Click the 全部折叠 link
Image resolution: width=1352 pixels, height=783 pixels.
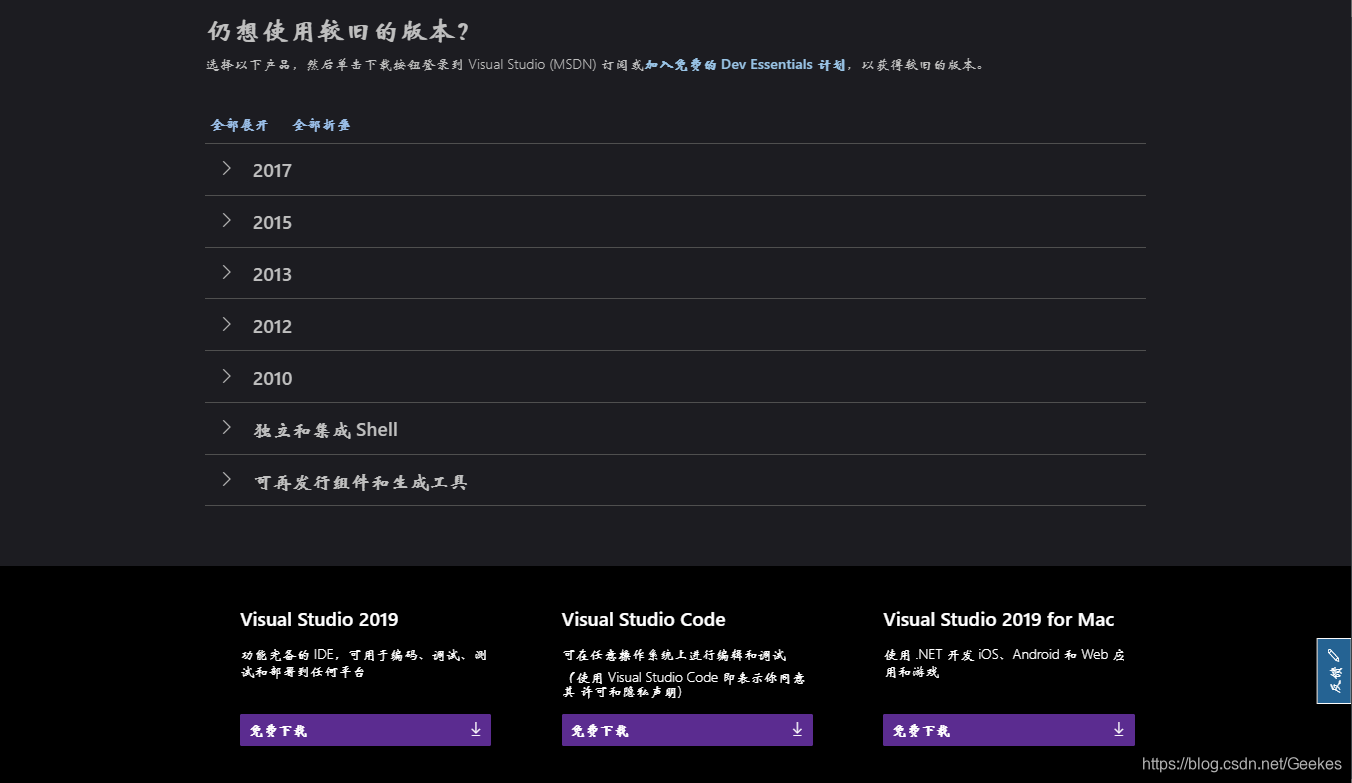[x=322, y=125]
